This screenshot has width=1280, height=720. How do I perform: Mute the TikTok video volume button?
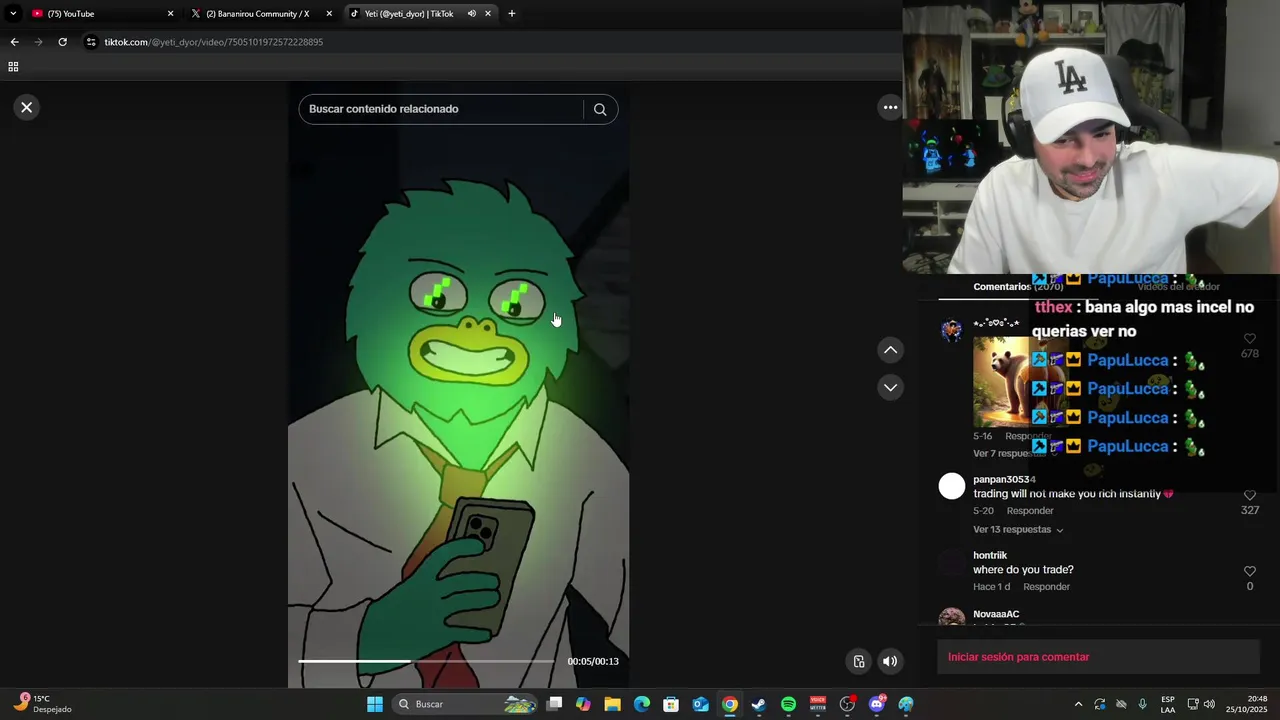[x=890, y=661]
